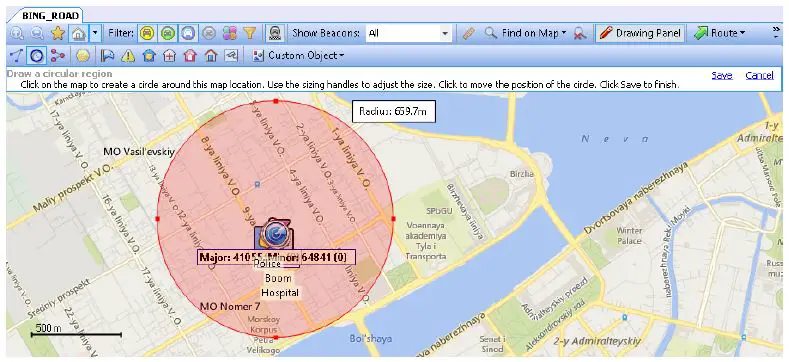Click the Radius 659.7m label
789x362 pixels.
[x=393, y=112]
